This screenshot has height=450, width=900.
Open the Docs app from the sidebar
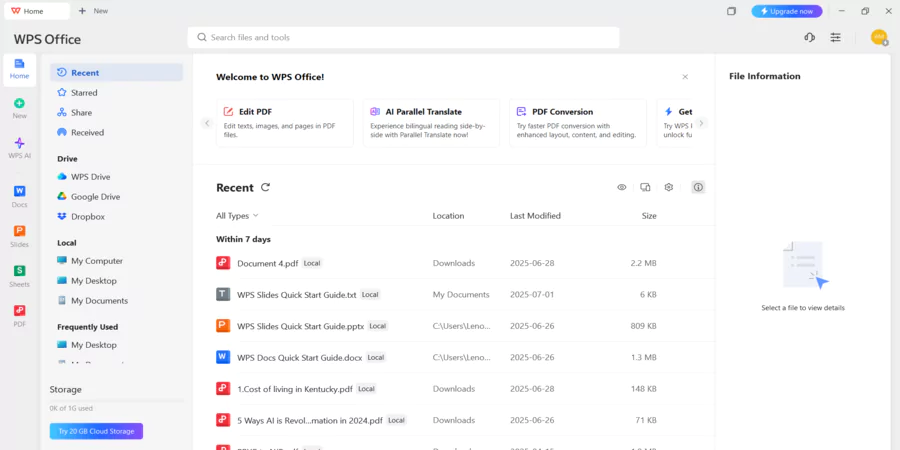[x=20, y=196]
